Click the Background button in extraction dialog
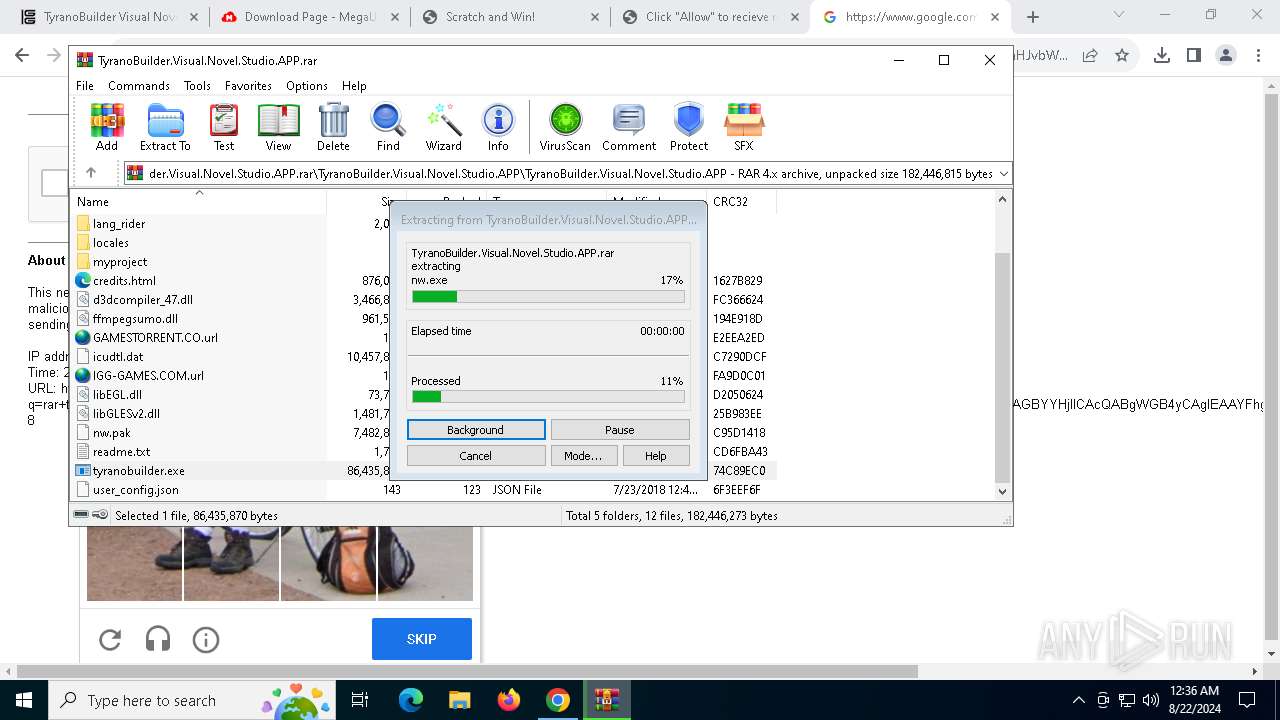The image size is (1280, 720). pyautogui.click(x=476, y=430)
